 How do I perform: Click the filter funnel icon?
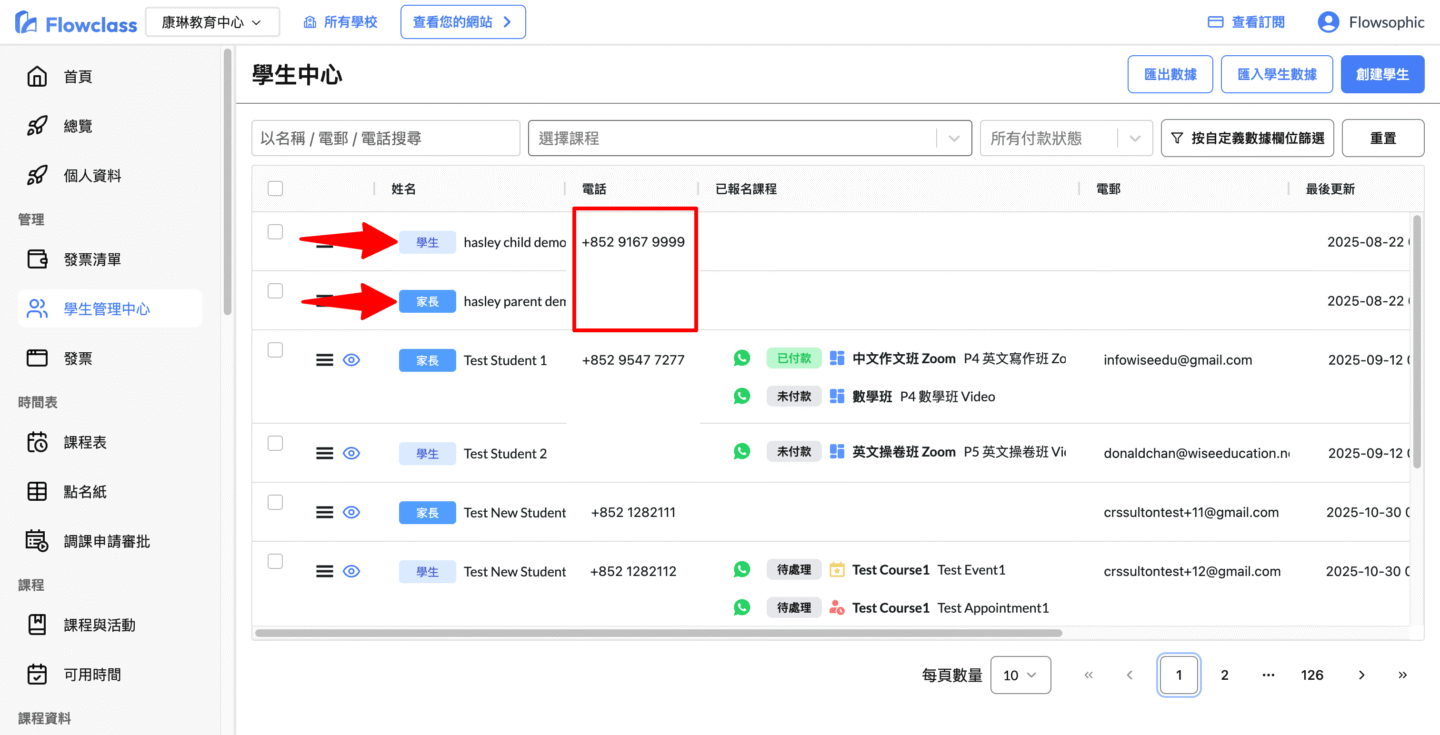click(x=1177, y=138)
